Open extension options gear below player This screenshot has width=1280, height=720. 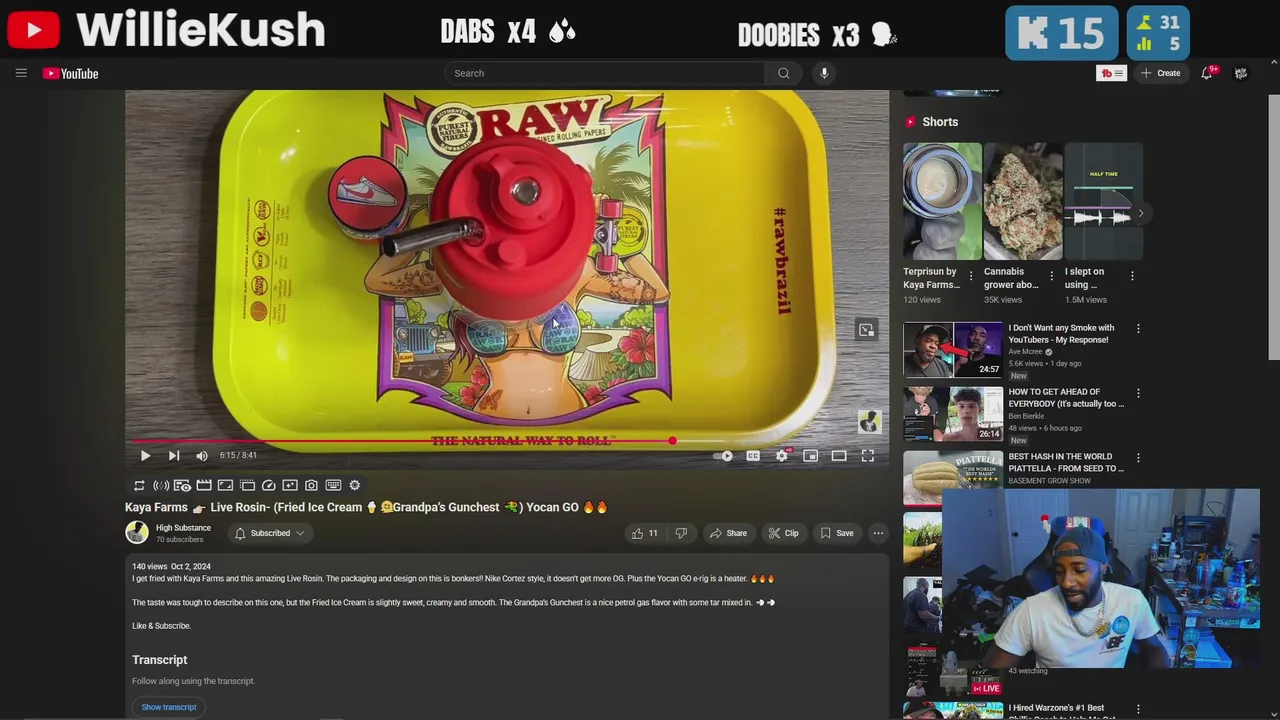pyautogui.click(x=354, y=485)
